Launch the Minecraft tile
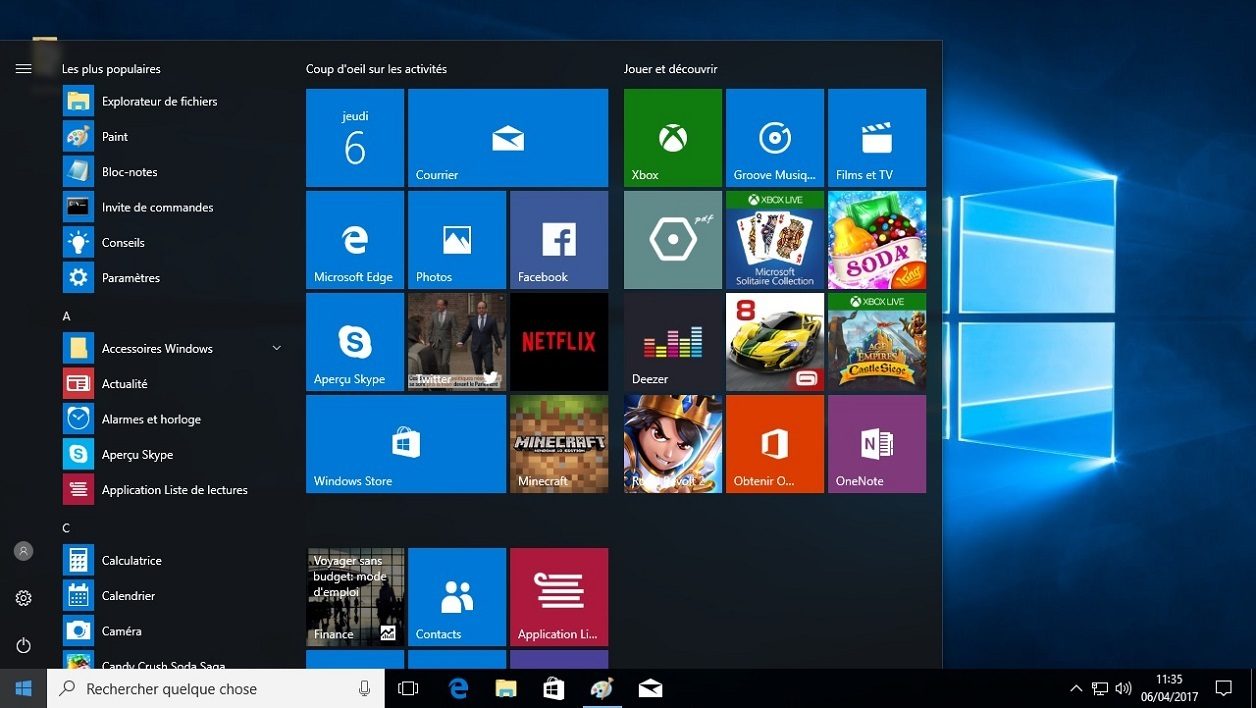Image resolution: width=1256 pixels, height=708 pixels. [559, 444]
